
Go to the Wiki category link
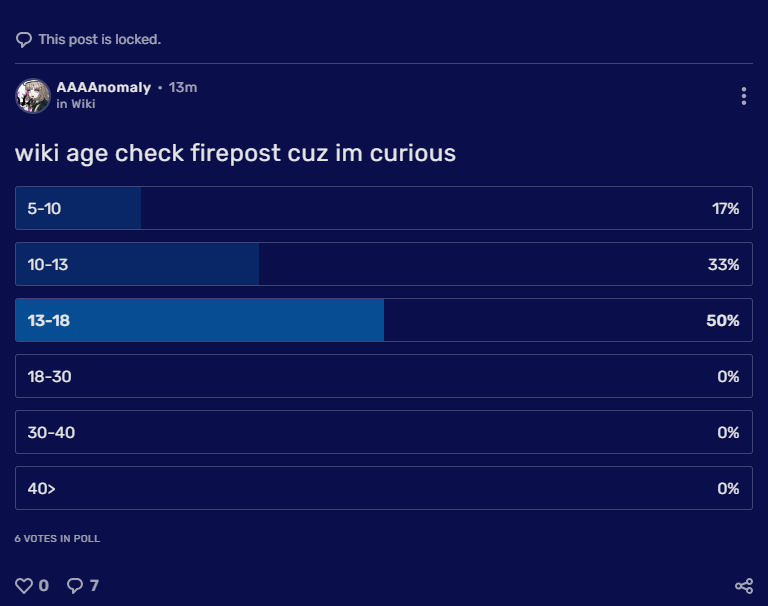click(x=83, y=104)
